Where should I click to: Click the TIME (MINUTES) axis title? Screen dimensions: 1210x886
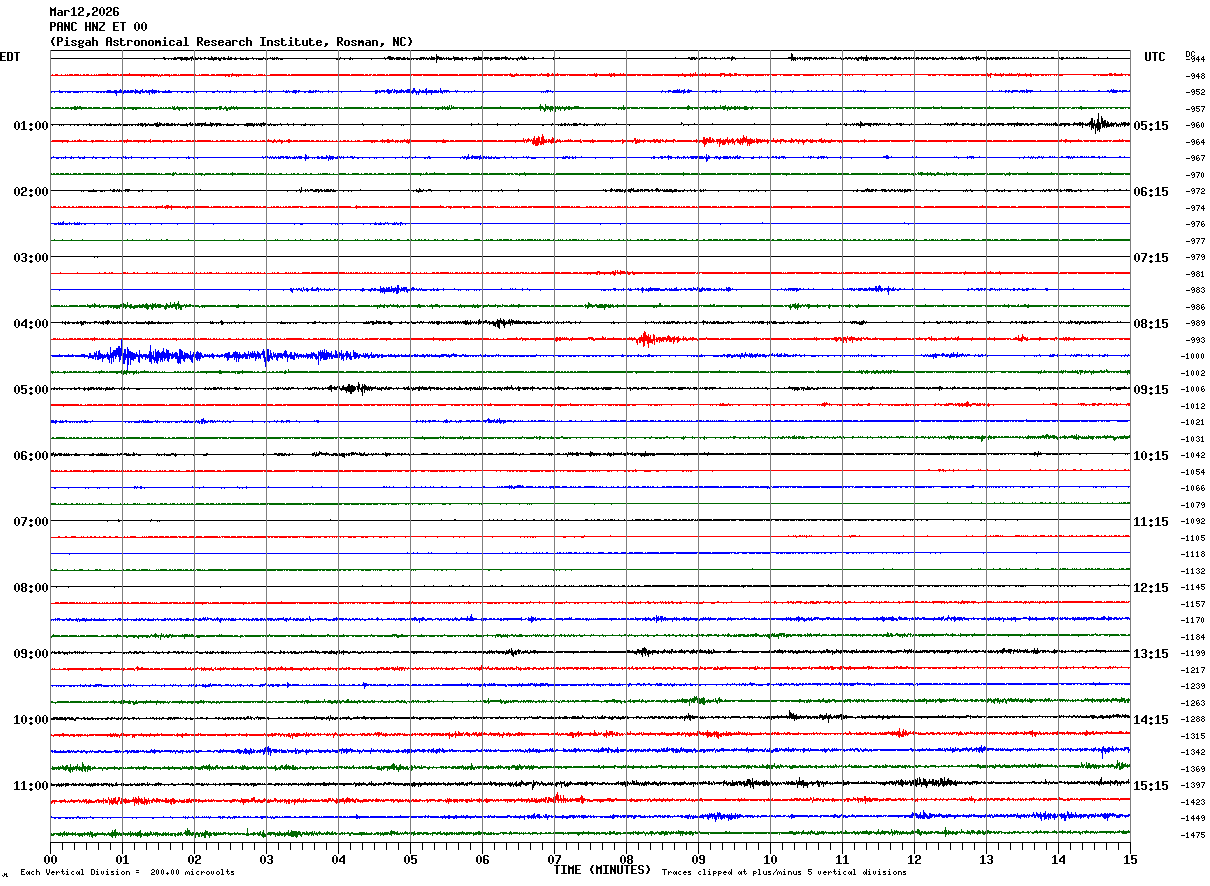[x=602, y=870]
